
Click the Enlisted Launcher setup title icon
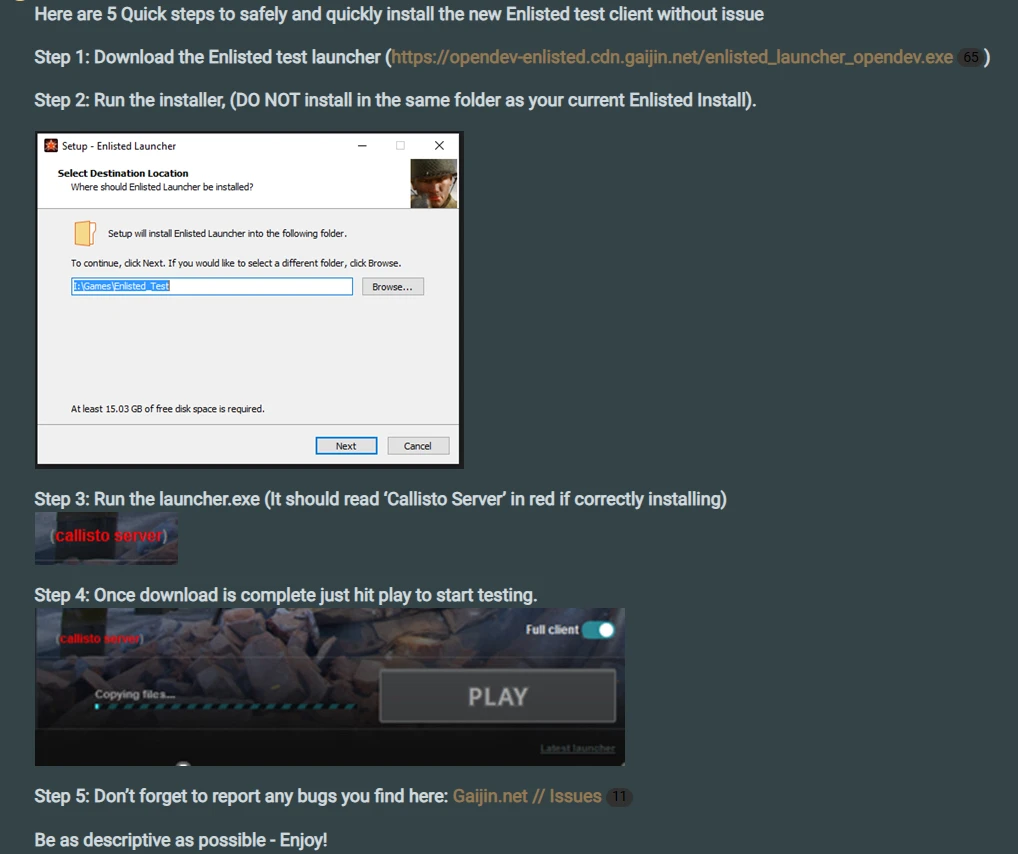[51, 145]
